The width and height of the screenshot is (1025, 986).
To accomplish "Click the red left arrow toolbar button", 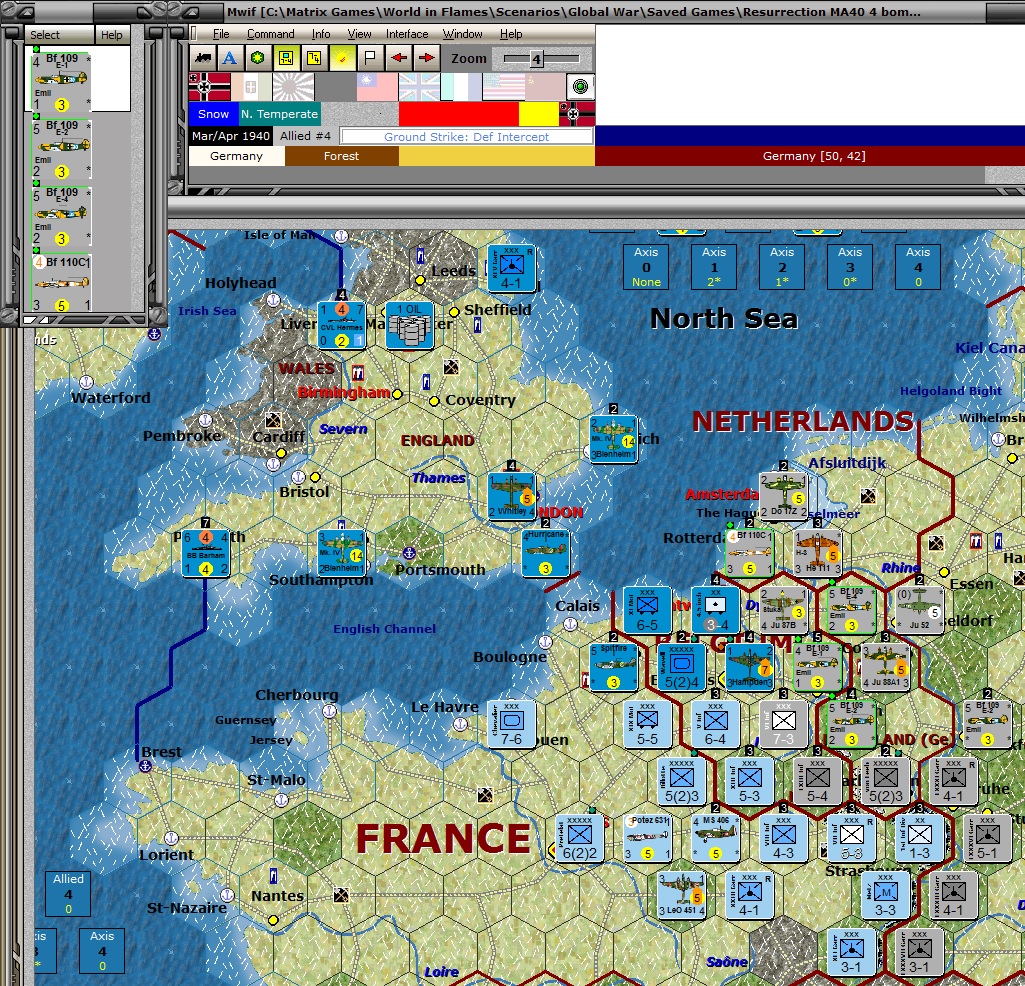I will (398, 58).
